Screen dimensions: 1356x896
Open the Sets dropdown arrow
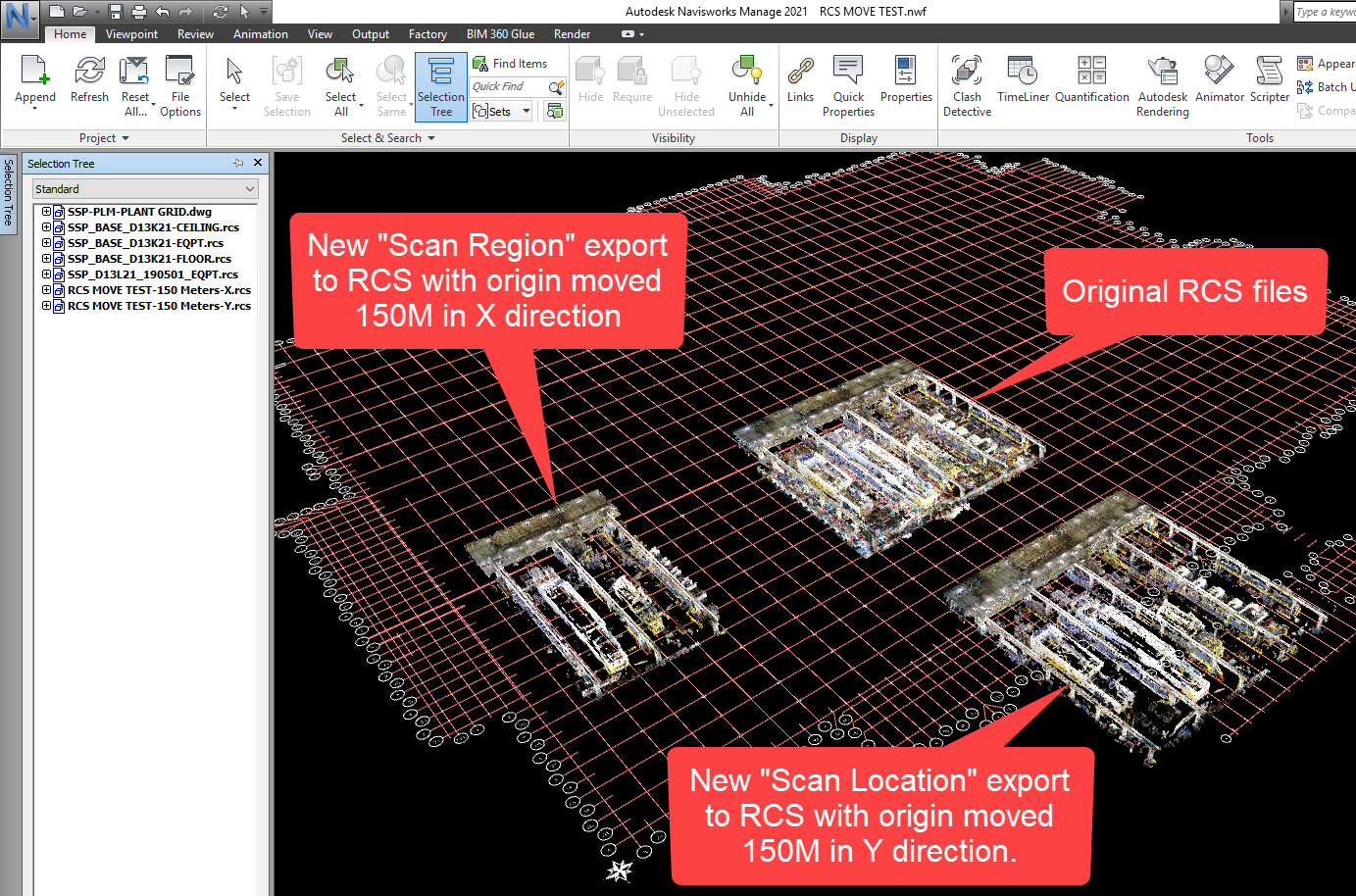pos(527,111)
